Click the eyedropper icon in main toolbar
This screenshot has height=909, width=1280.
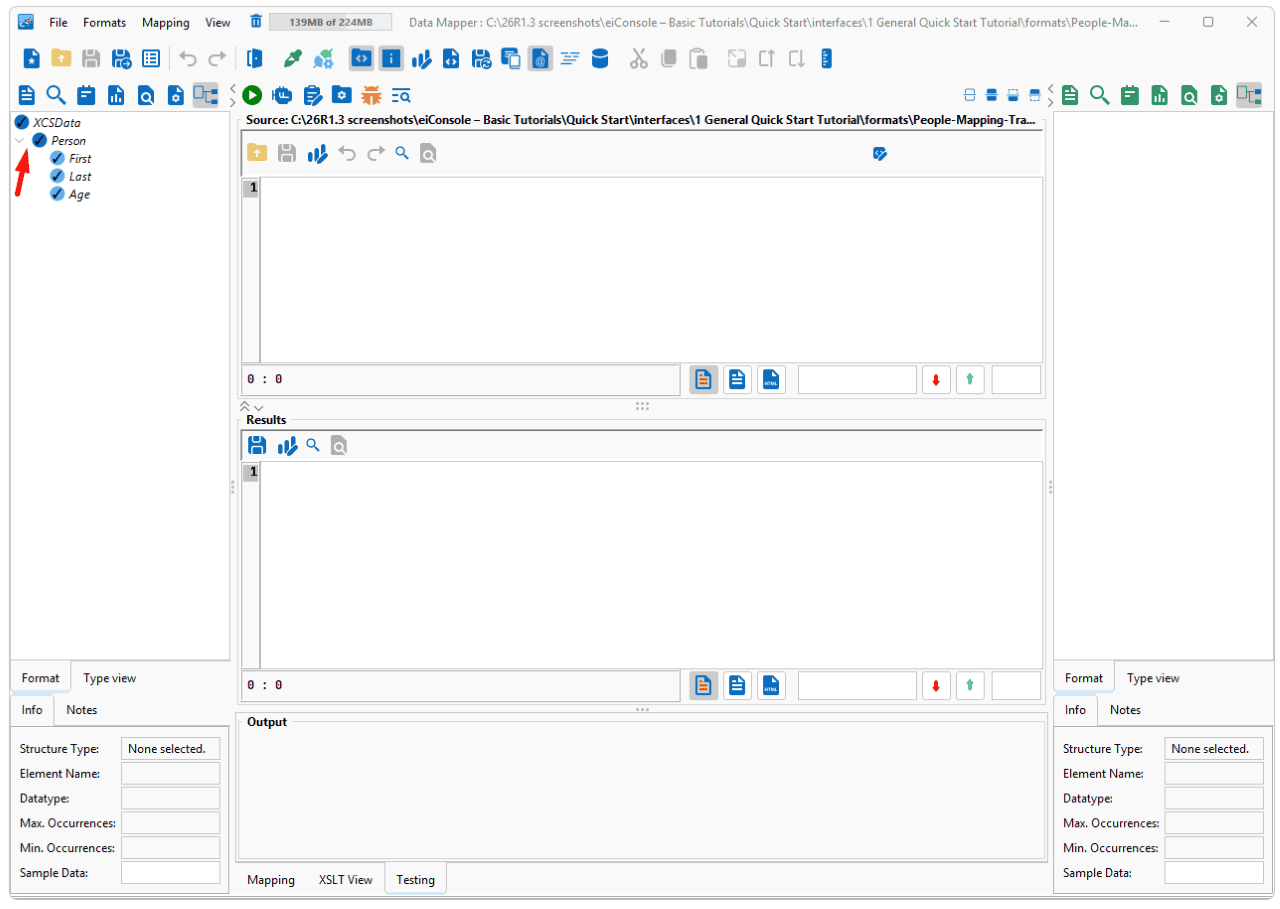[x=293, y=59]
